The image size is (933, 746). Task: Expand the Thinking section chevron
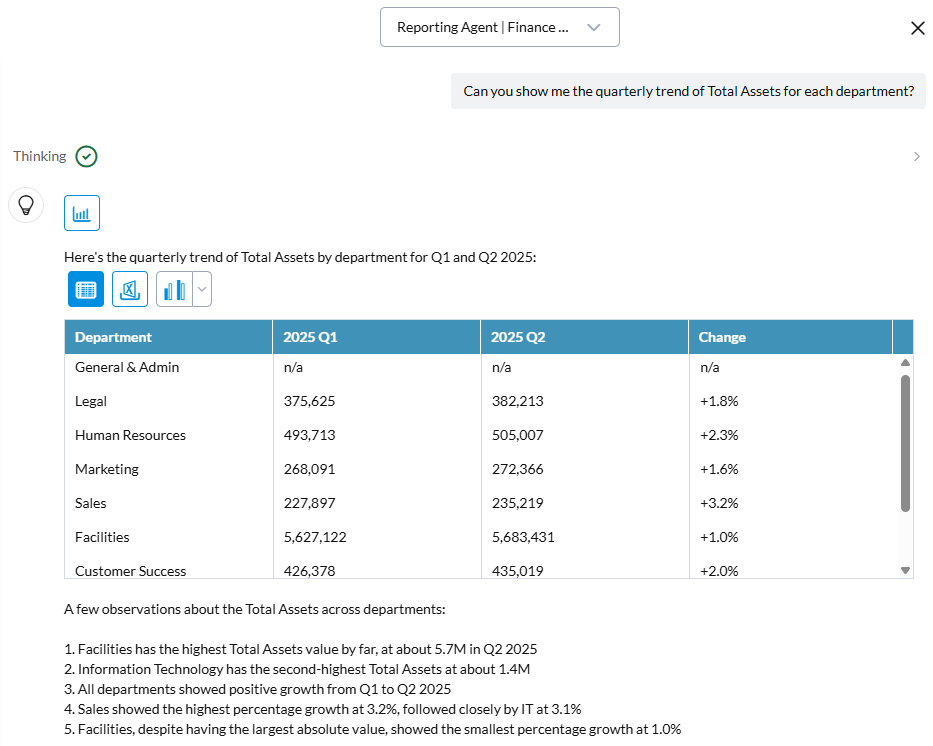tap(916, 156)
